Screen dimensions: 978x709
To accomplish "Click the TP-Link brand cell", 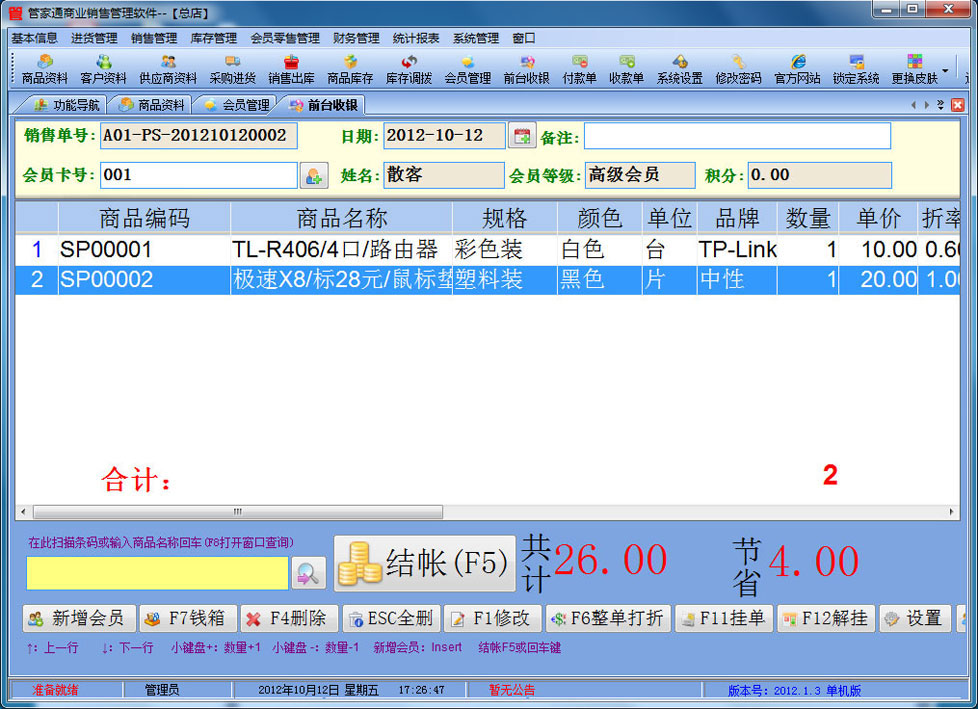I will [737, 249].
